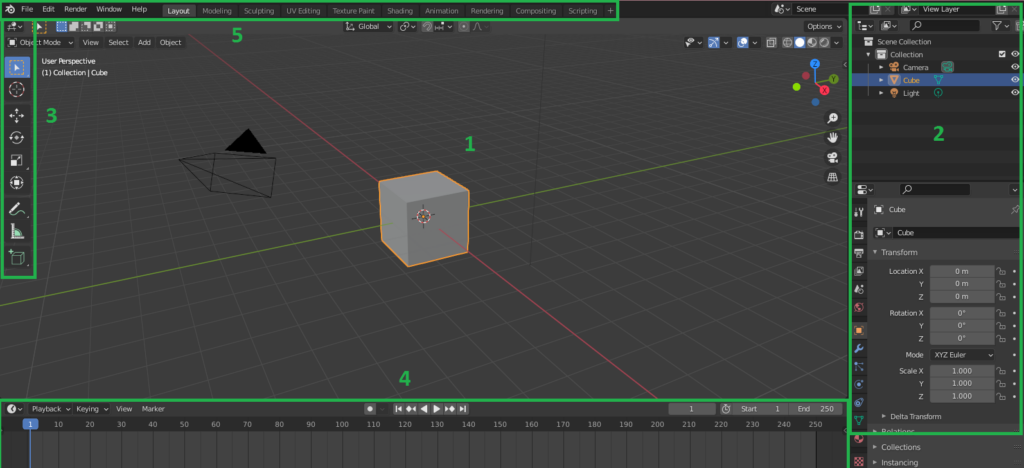
Task: Select the Scale tool
Action: 17,160
